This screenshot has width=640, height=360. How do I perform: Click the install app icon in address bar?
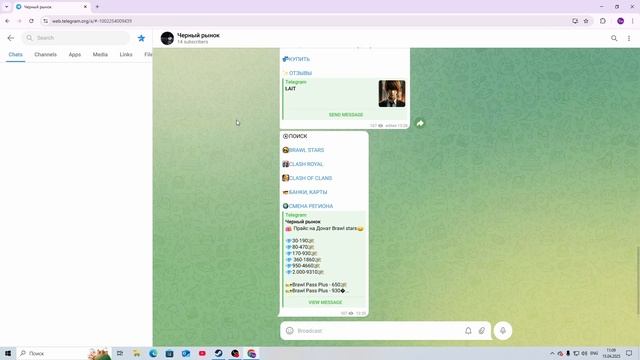575,21
